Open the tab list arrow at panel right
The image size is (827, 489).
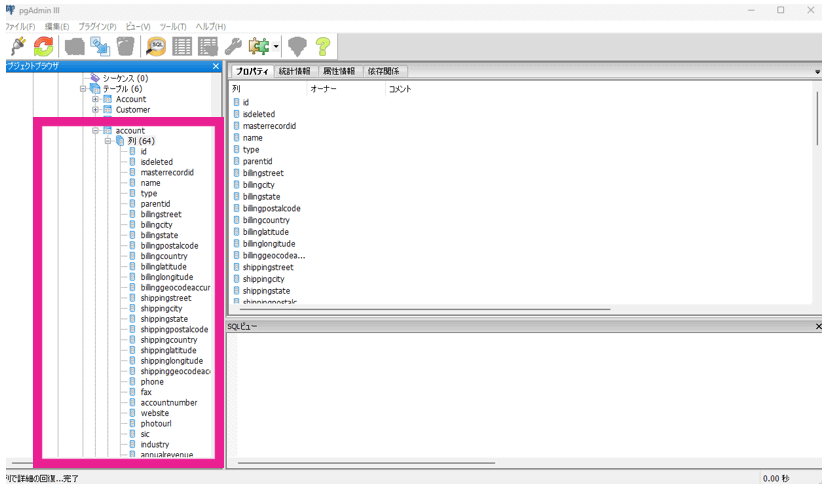click(x=818, y=72)
